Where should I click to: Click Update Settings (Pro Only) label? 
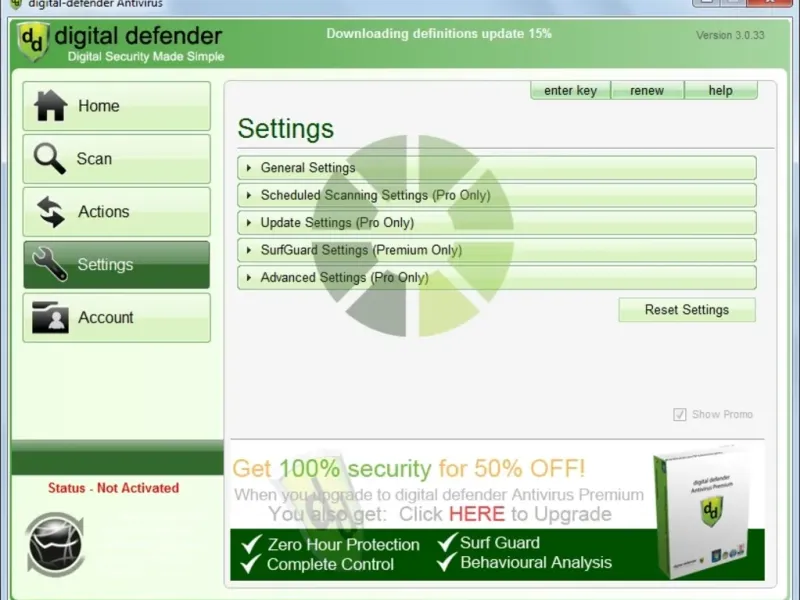click(337, 222)
